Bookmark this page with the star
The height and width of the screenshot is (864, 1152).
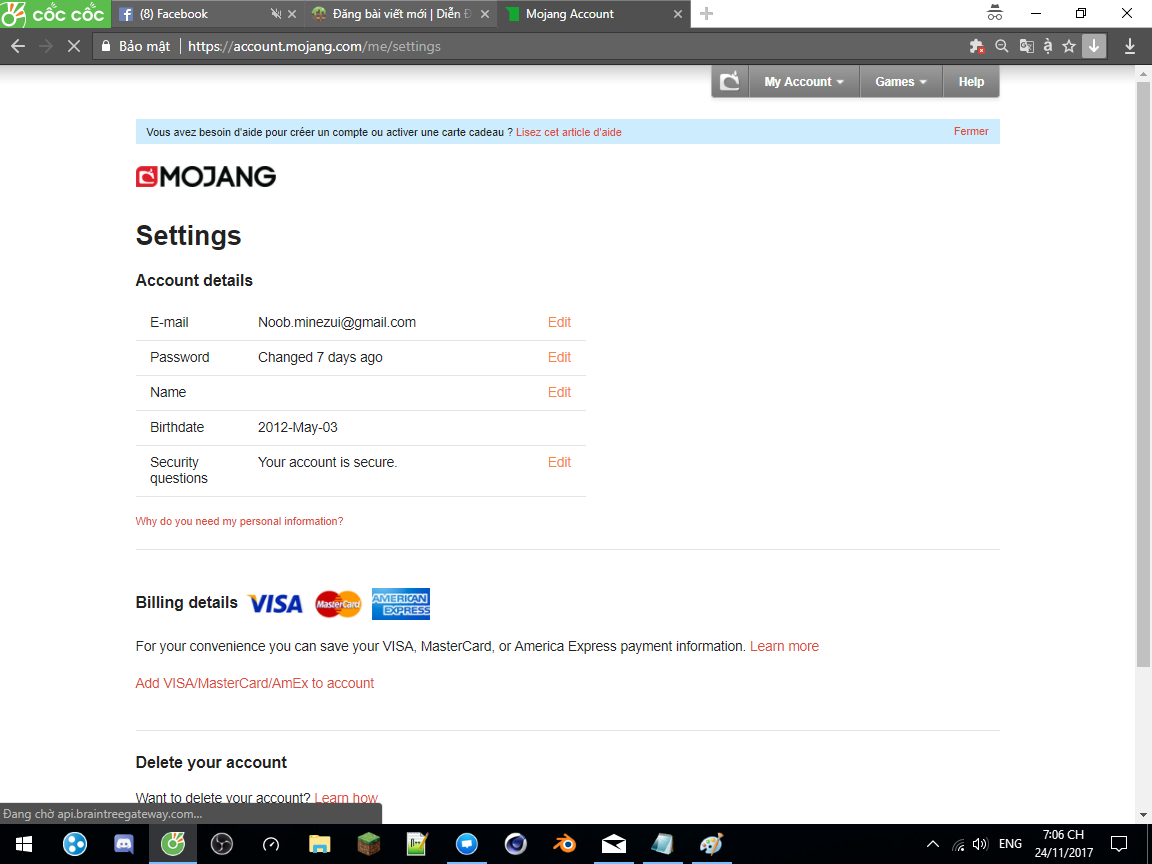[x=1069, y=46]
